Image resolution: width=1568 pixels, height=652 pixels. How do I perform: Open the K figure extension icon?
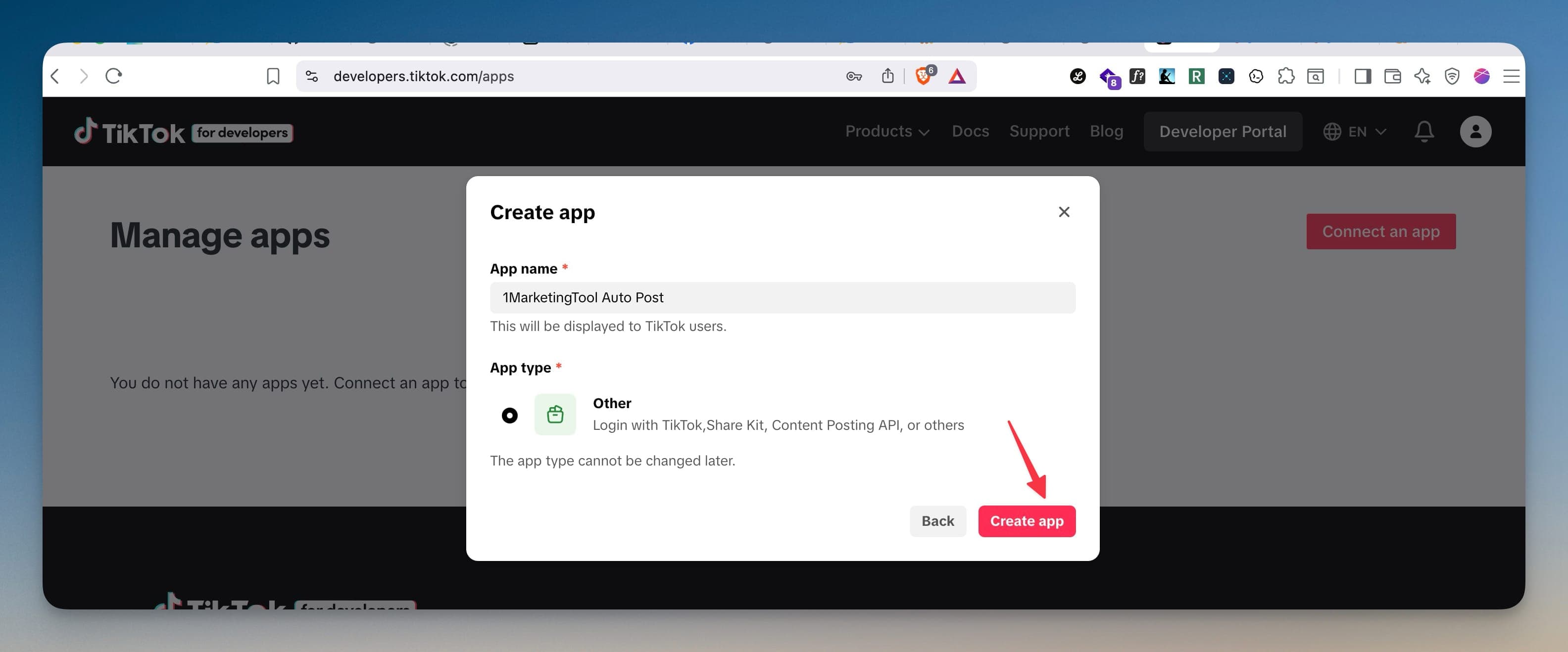(1167, 76)
